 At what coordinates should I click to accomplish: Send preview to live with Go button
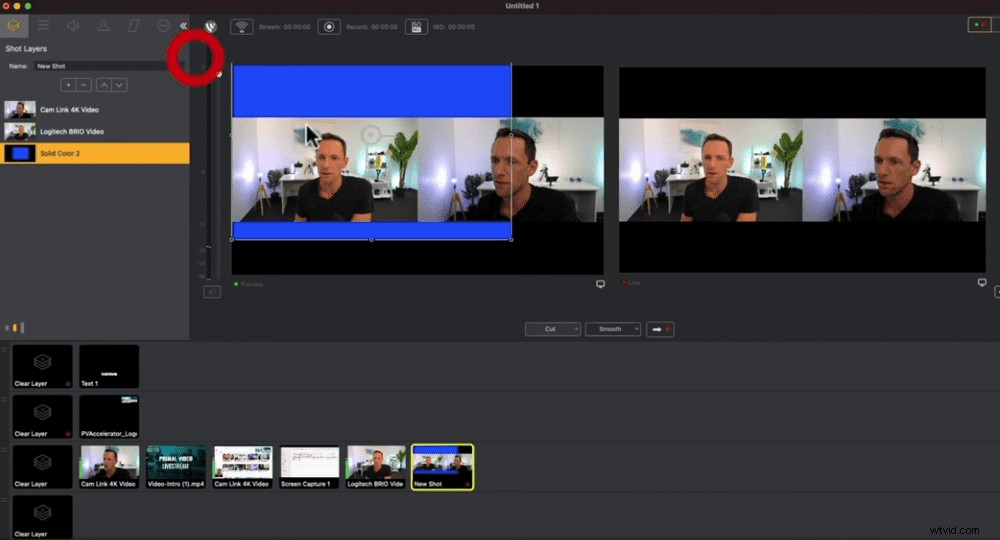(660, 329)
